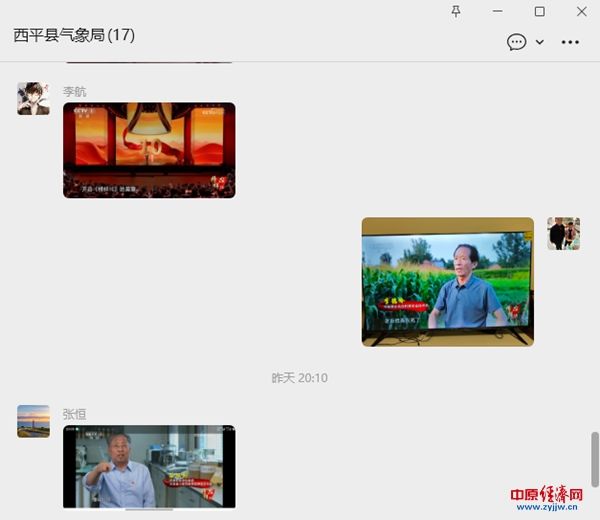Maximize the chat window
This screenshot has width=600, height=520.
pyautogui.click(x=539, y=11)
